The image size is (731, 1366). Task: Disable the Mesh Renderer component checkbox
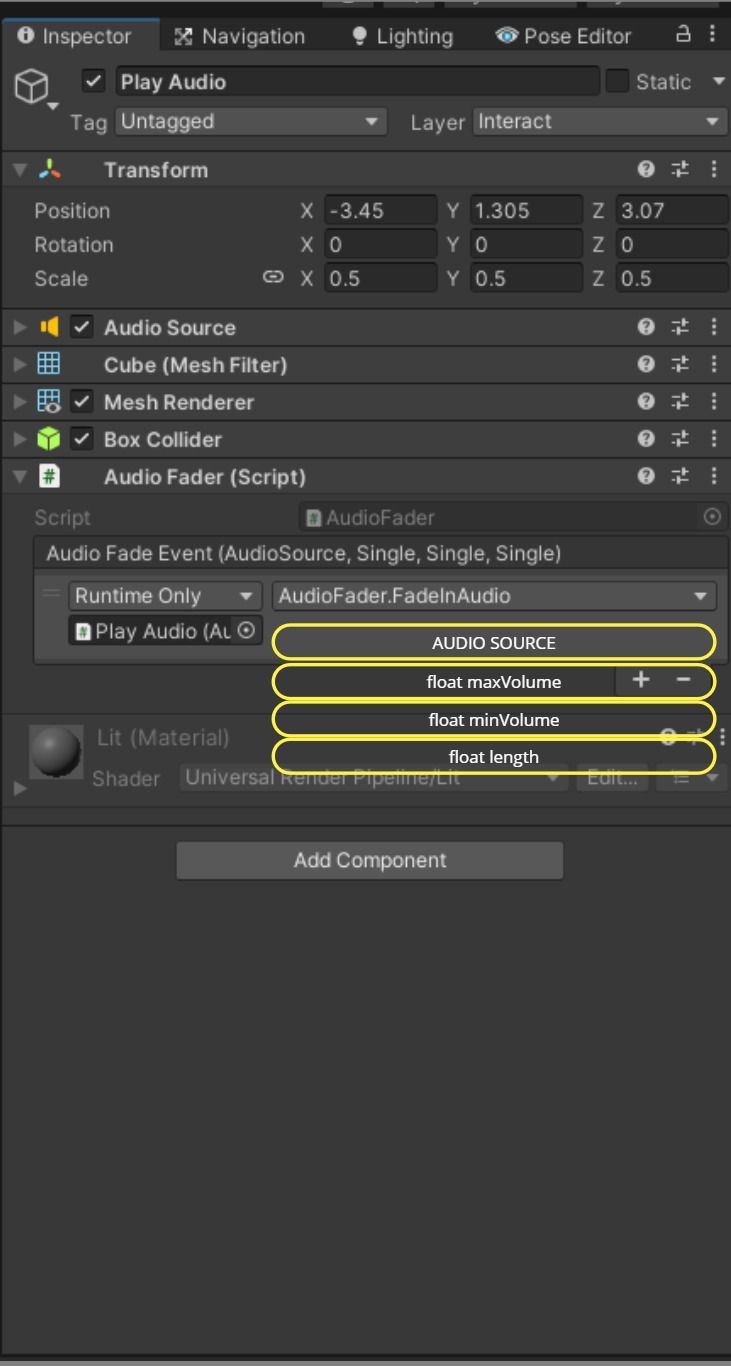click(x=82, y=402)
